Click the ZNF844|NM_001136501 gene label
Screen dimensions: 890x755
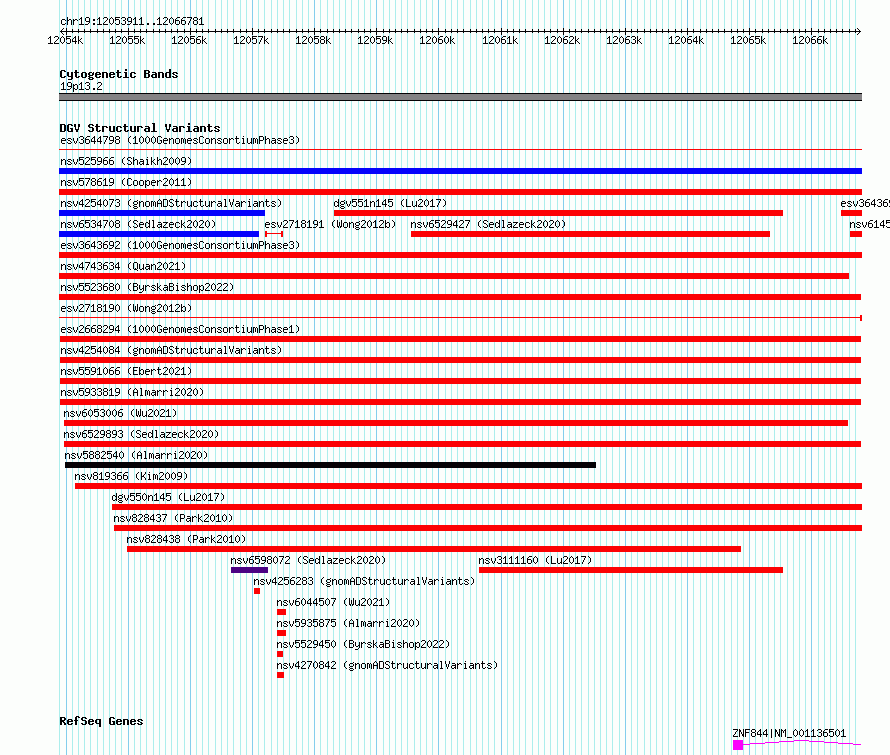789,733
